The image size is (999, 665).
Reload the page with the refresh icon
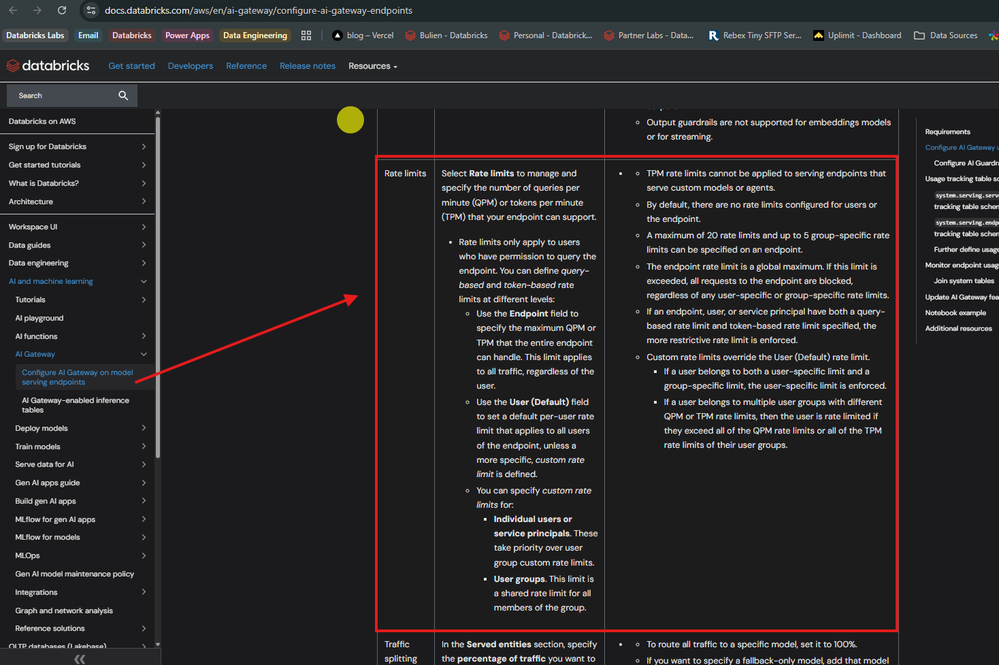pyautogui.click(x=62, y=10)
